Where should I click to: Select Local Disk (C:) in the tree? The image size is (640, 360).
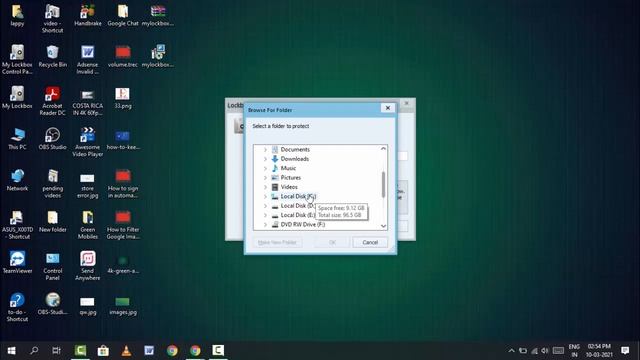[294, 197]
